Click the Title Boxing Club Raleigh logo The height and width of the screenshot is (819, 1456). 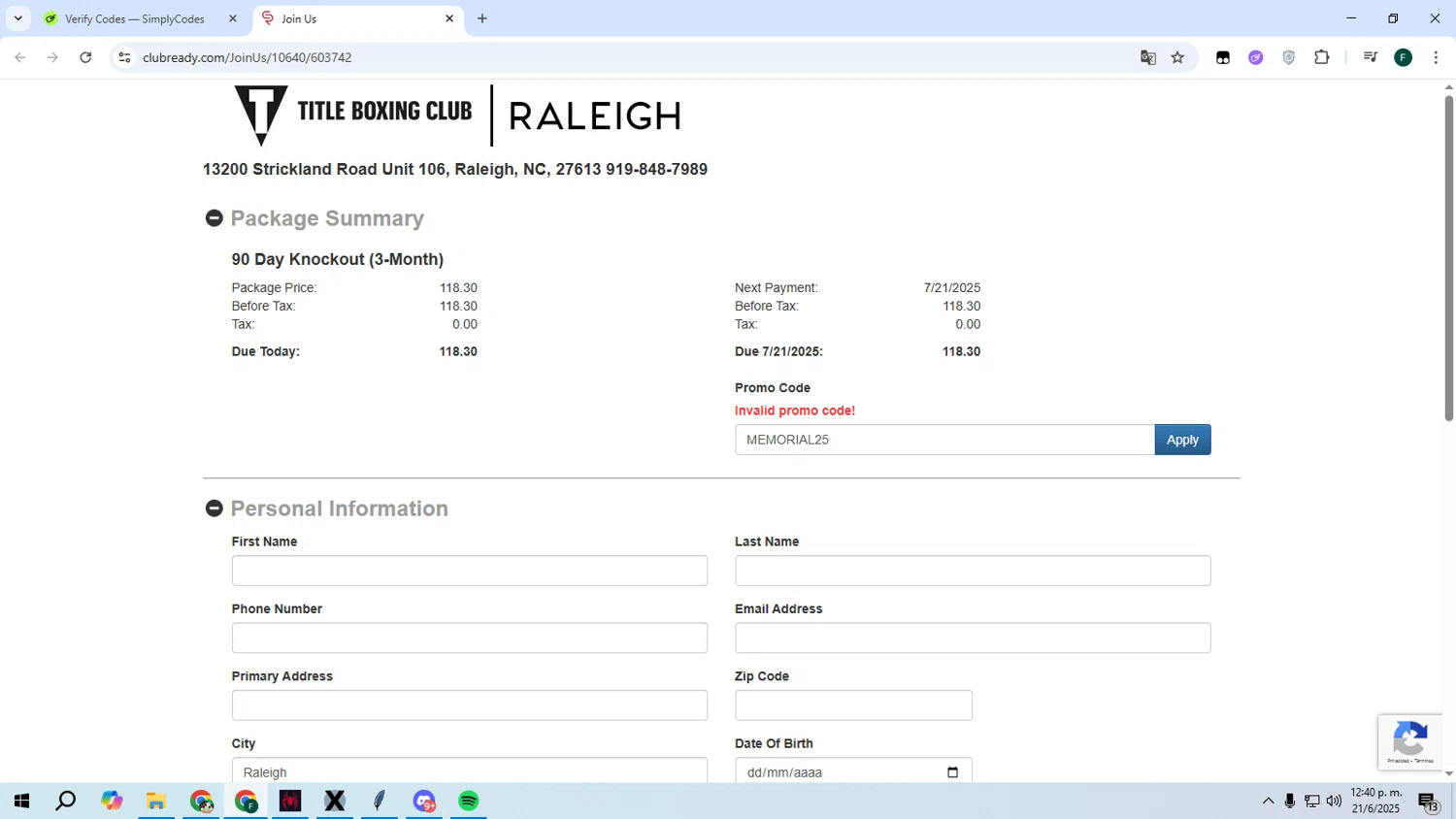tap(457, 115)
